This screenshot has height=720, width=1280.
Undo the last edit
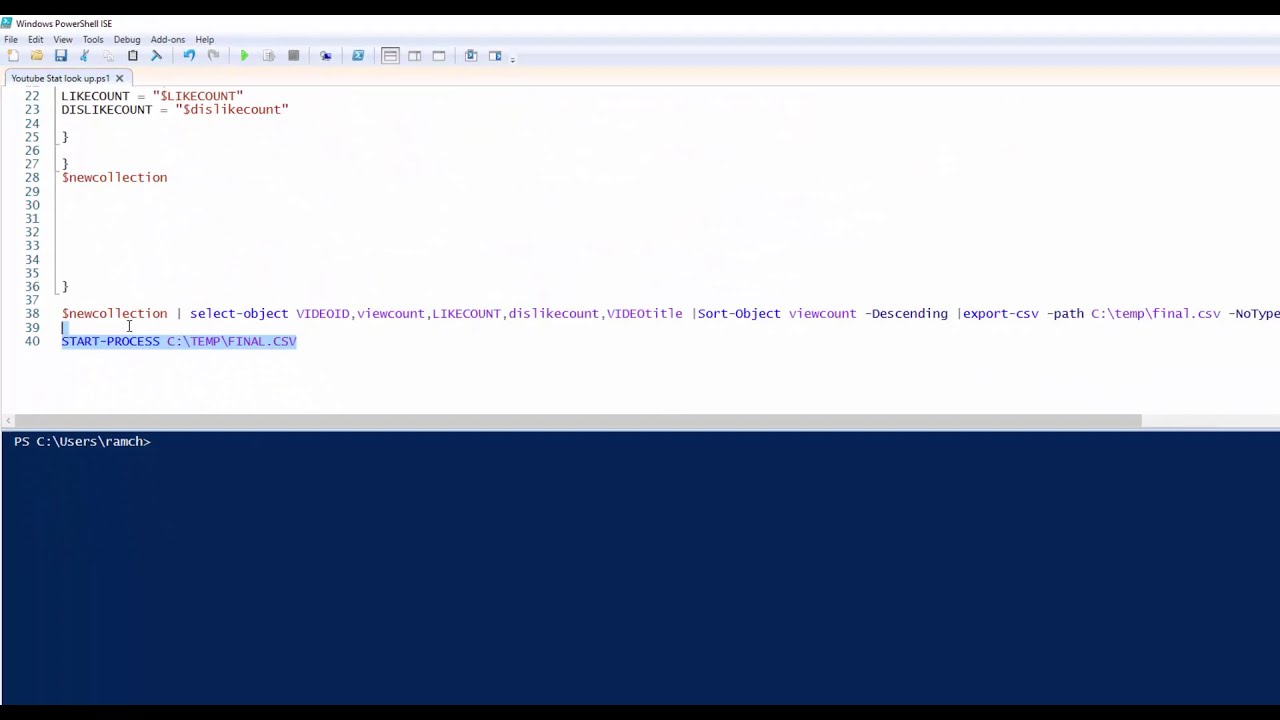click(x=189, y=56)
